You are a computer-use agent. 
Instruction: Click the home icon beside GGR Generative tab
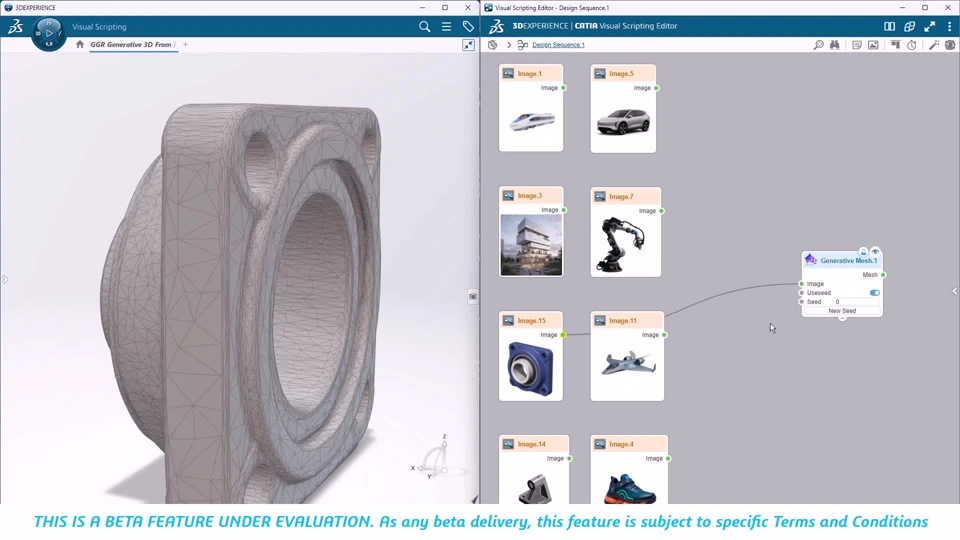(80, 45)
